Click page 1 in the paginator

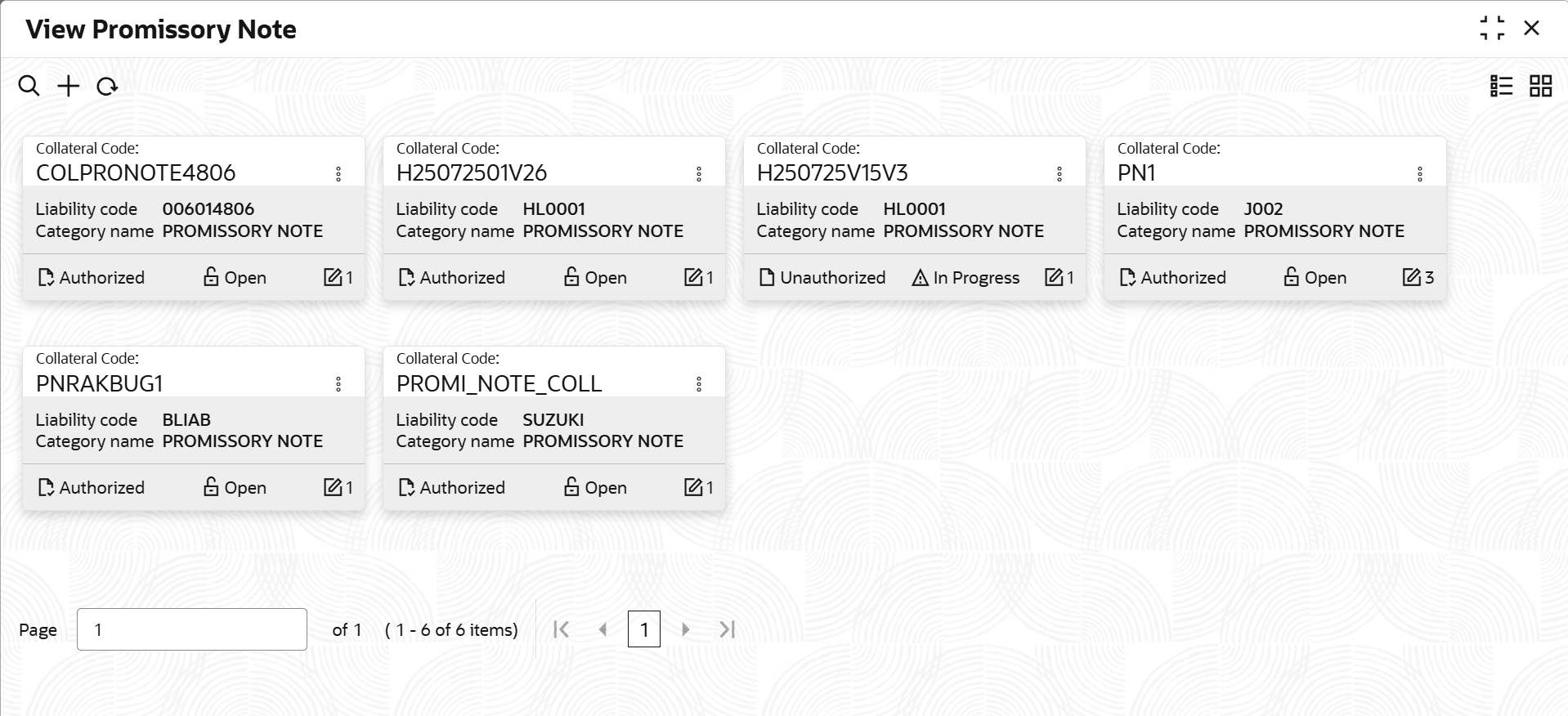pyautogui.click(x=644, y=629)
